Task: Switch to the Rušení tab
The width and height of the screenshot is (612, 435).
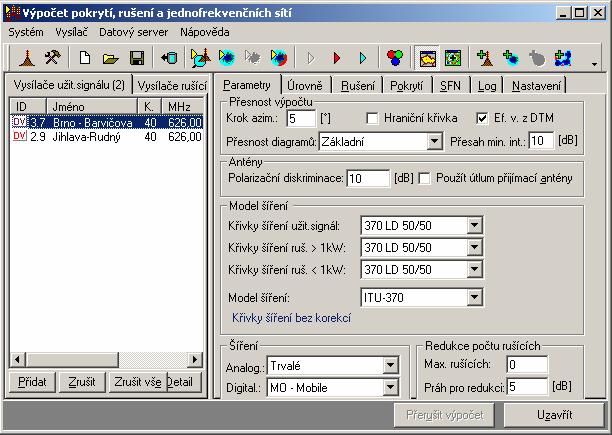Action: click(x=358, y=85)
